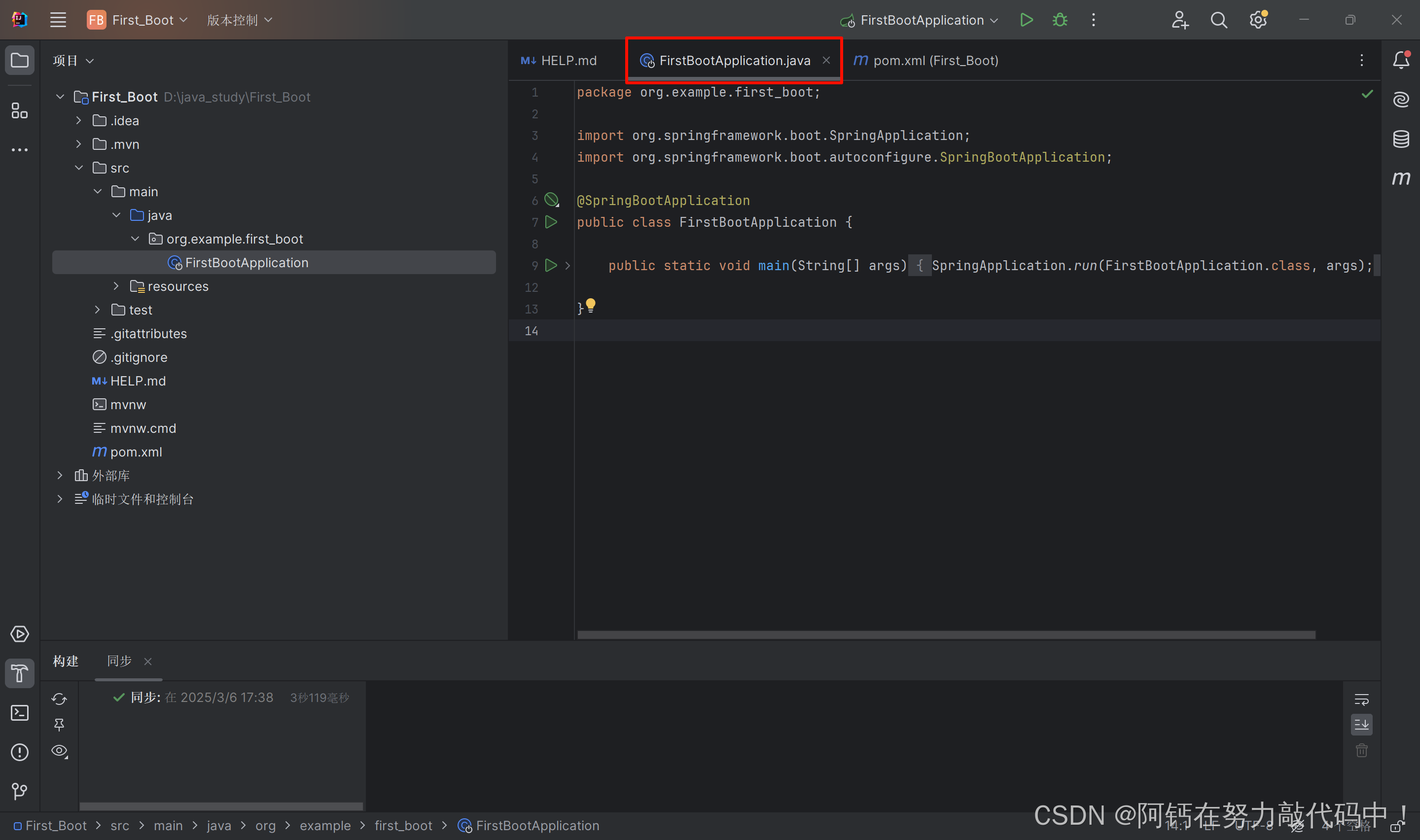
Task: Show notifications via bell icon
Action: (x=1401, y=60)
